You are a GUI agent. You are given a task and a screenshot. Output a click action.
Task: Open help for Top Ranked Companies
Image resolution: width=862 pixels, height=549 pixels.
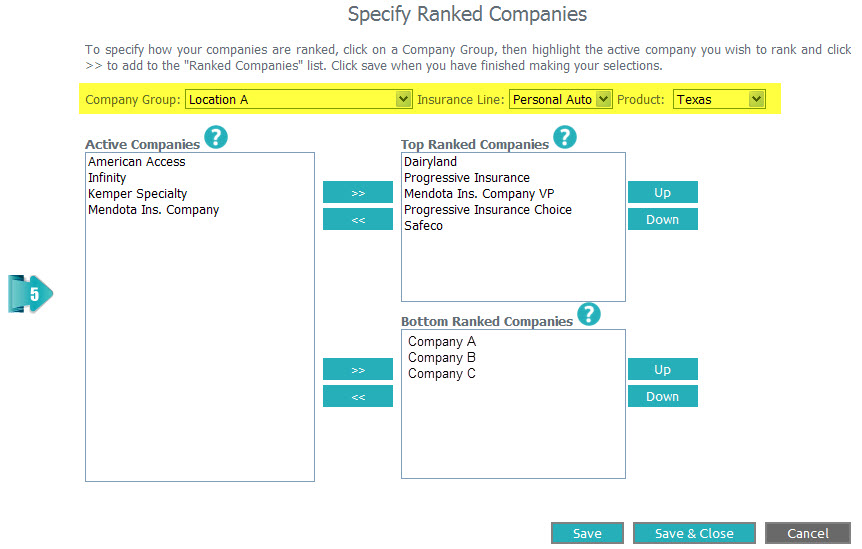point(565,137)
